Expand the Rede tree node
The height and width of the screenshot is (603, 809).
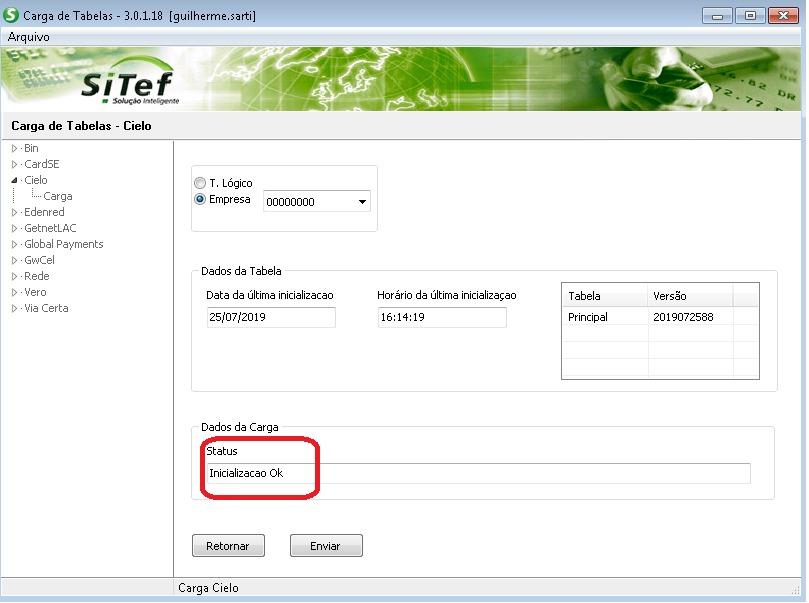tap(14, 276)
